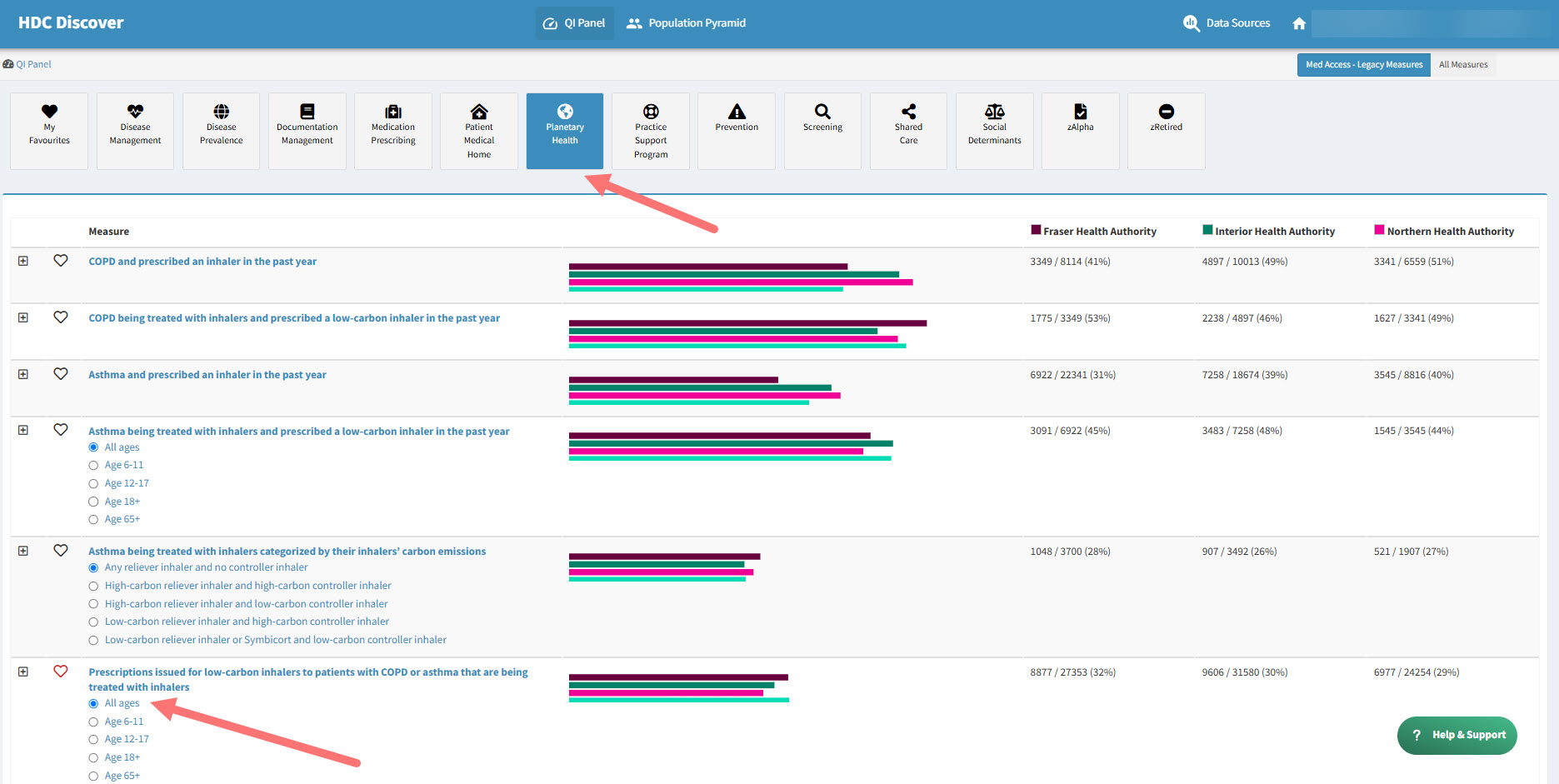1559x784 pixels.
Task: Select the Disease Prevalence globe tile
Action: tap(221, 131)
